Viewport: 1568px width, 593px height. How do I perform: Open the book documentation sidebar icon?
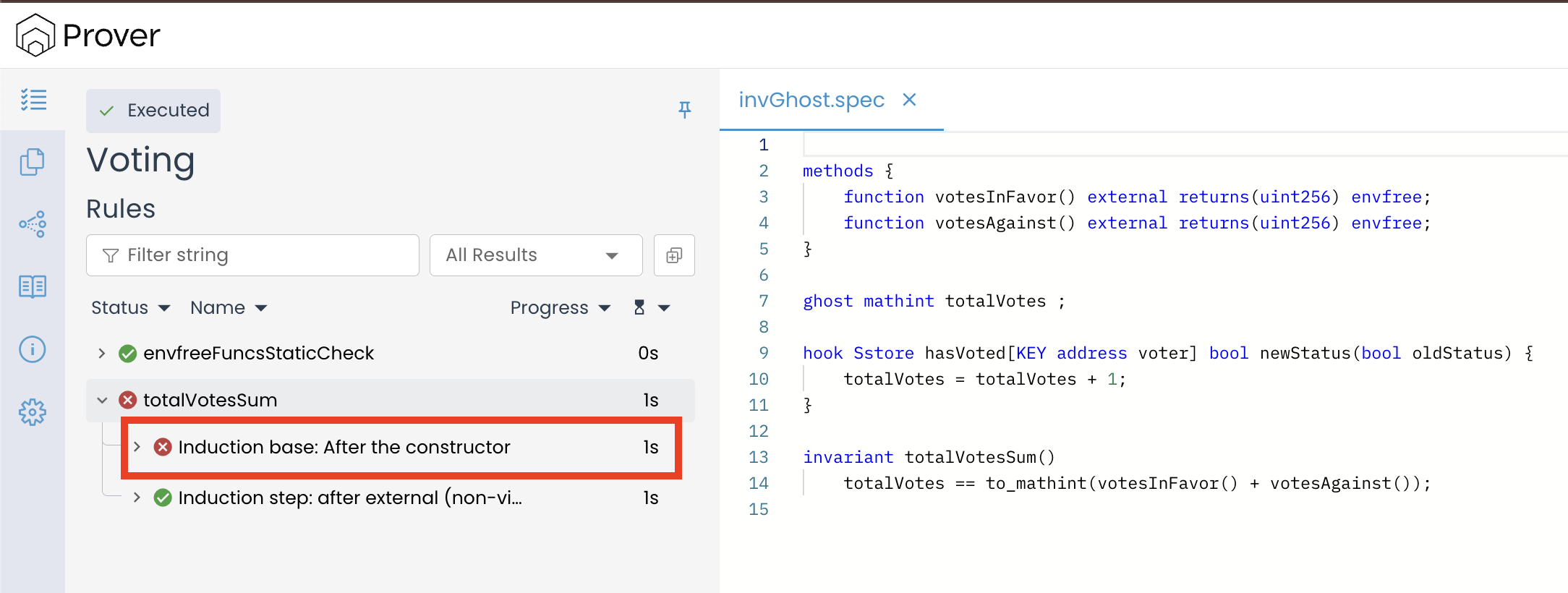click(x=33, y=287)
